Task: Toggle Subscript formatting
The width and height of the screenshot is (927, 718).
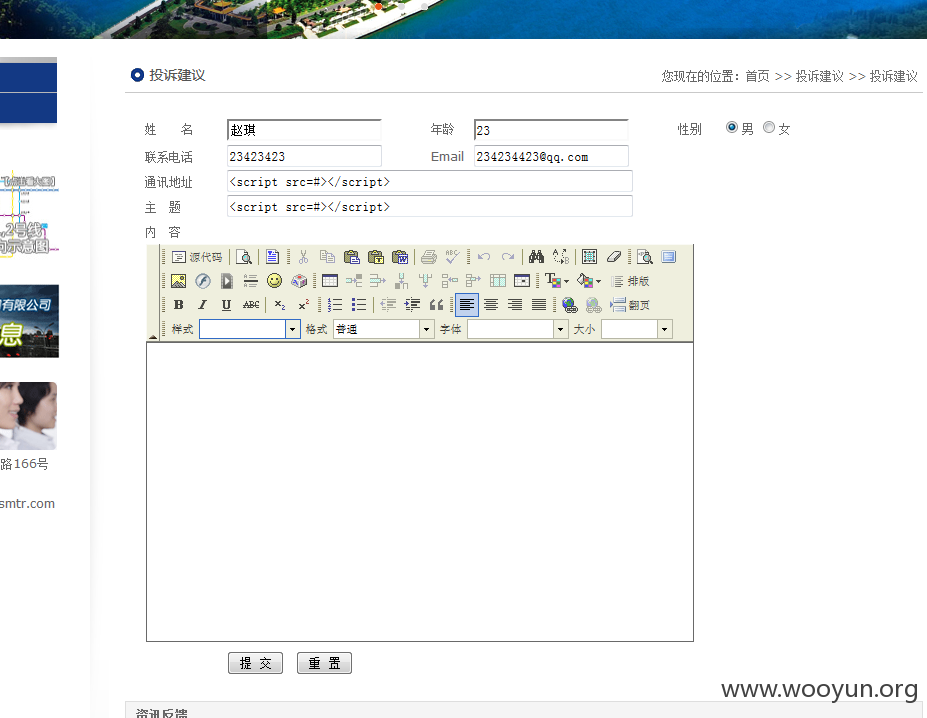Action: [280, 305]
